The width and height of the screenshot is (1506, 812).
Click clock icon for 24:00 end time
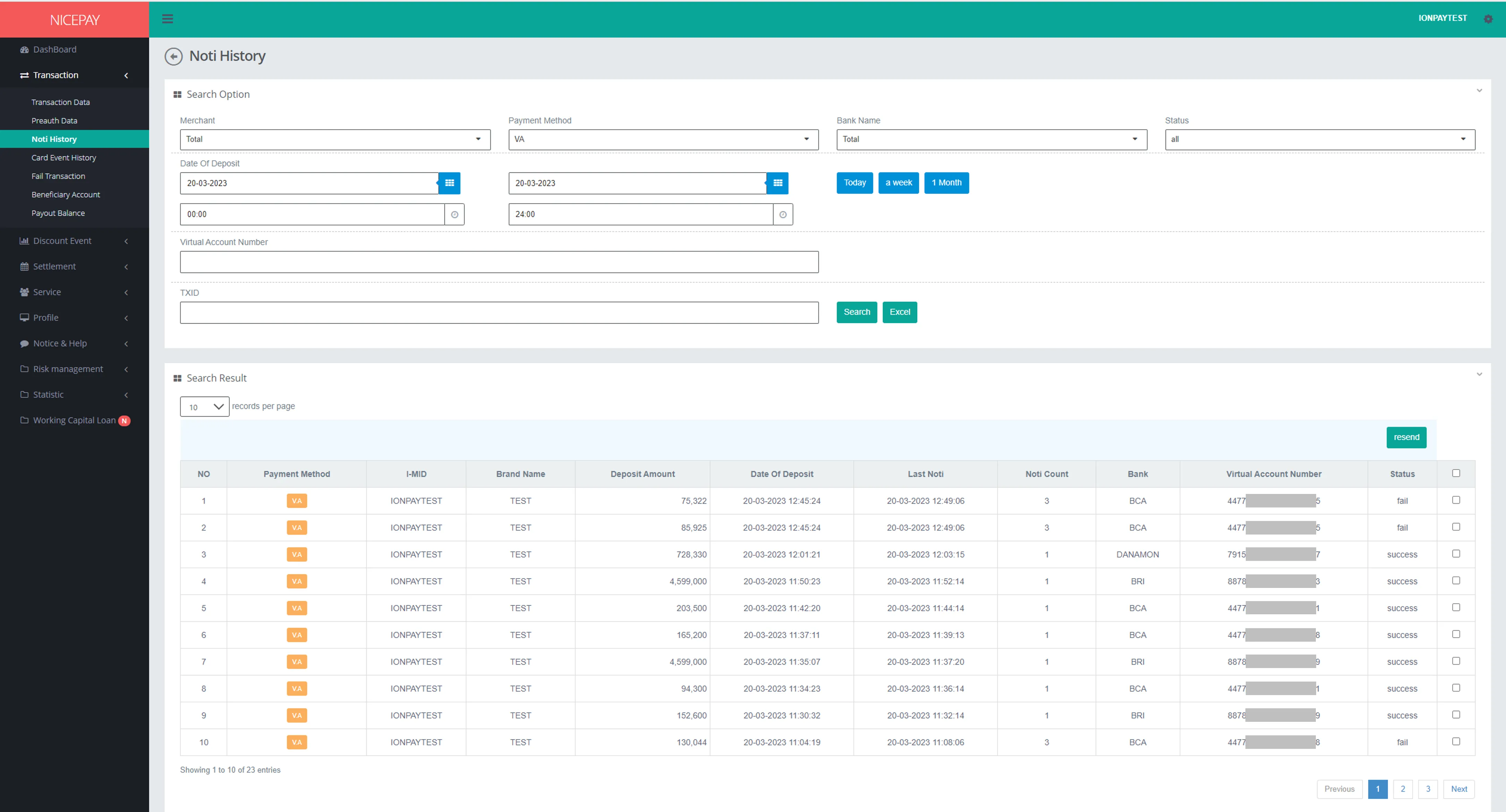(782, 215)
